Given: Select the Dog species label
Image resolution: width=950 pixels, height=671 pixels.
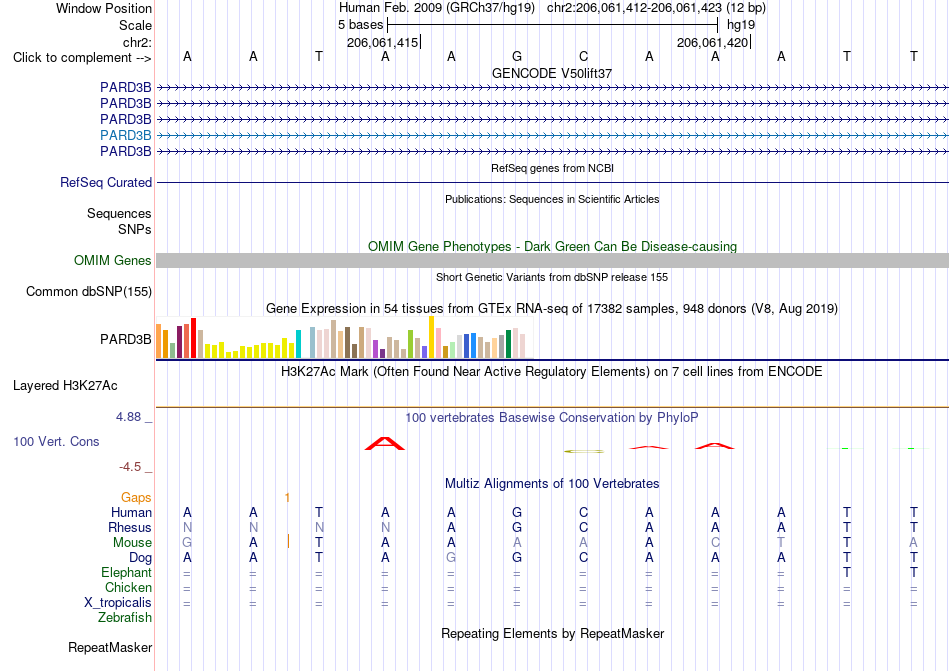Looking at the screenshot, I should click(140, 557).
